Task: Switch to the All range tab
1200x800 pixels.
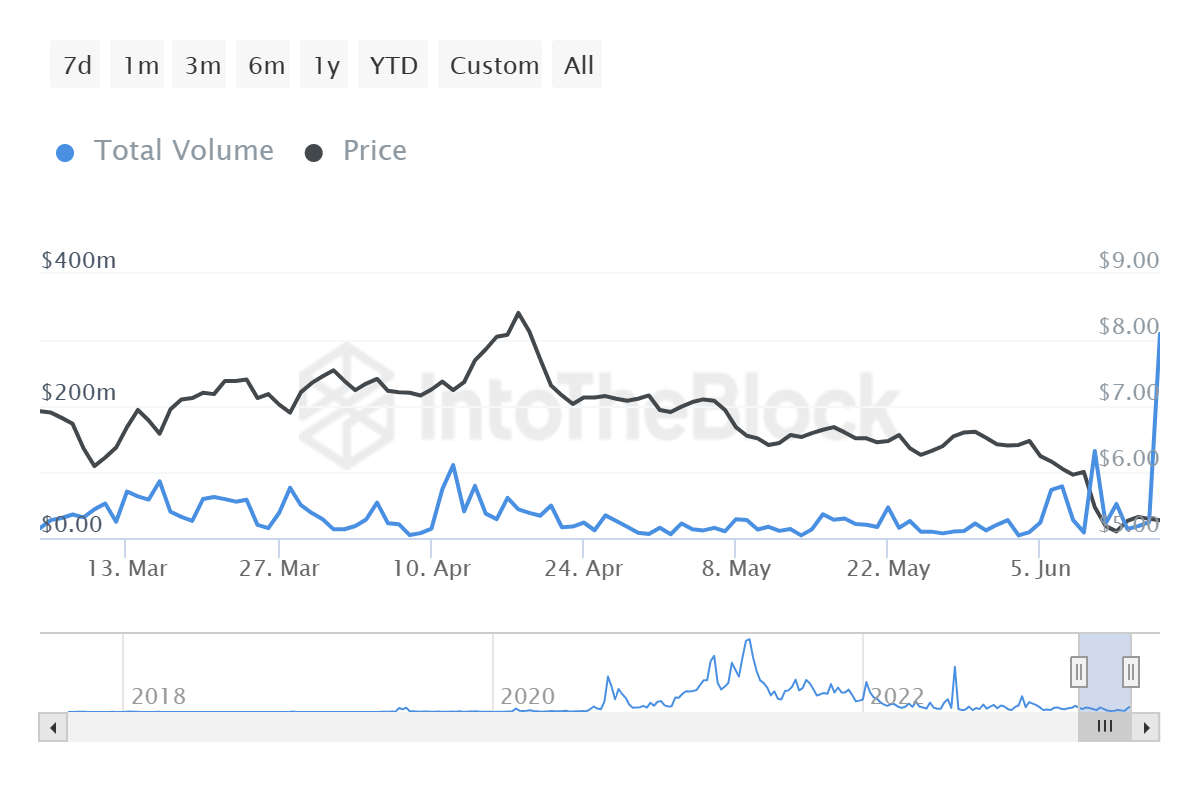Action: pyautogui.click(x=577, y=64)
